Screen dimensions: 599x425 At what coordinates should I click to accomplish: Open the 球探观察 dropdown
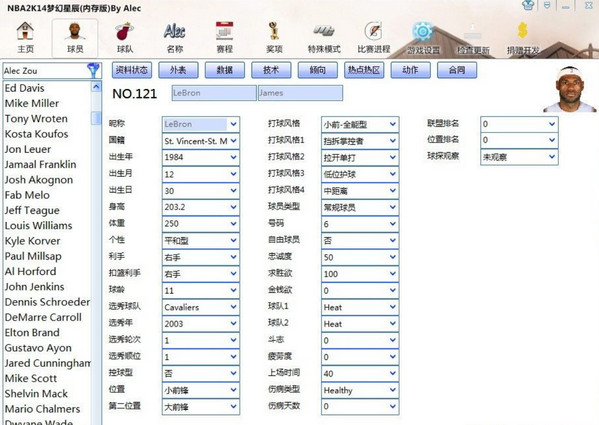tap(519, 157)
